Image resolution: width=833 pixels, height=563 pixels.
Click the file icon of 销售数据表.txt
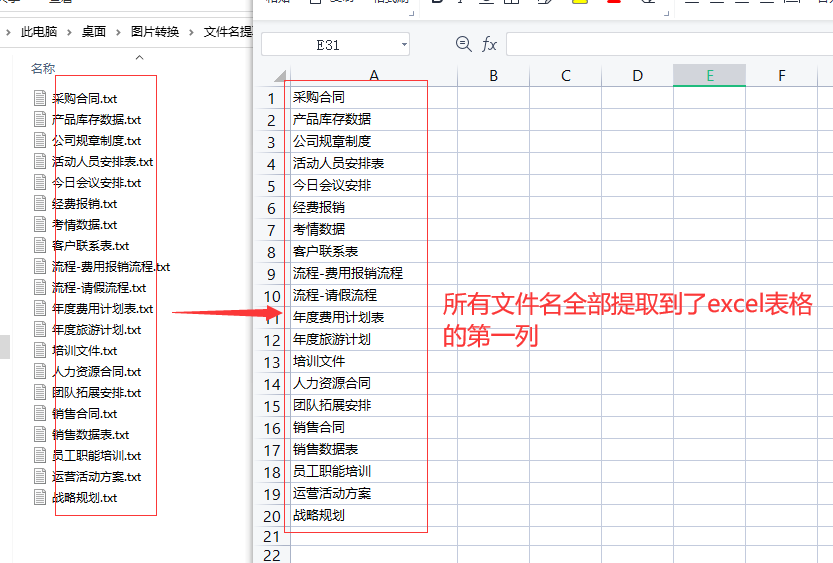(x=40, y=434)
